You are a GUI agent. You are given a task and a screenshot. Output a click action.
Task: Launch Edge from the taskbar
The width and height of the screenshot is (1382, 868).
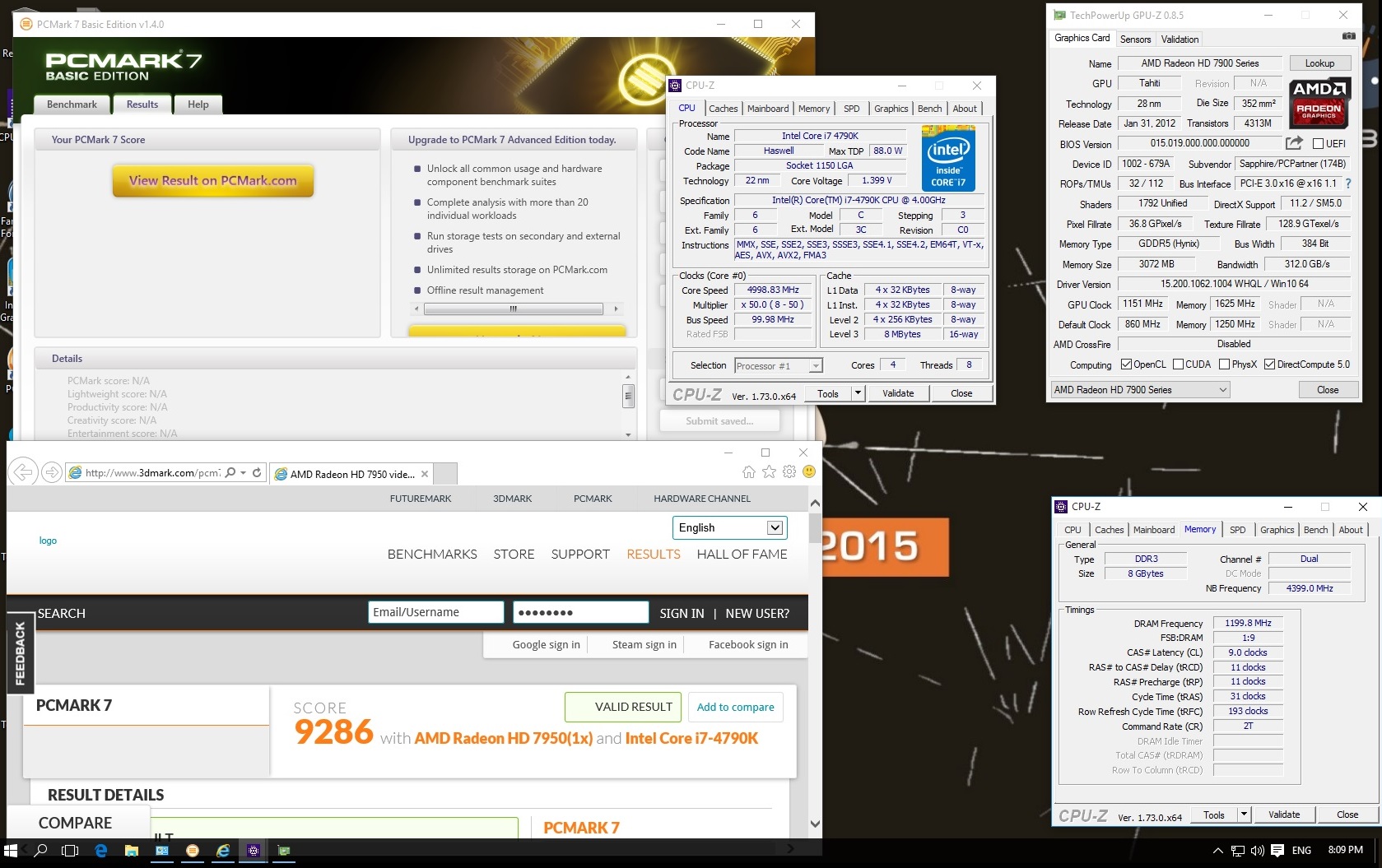(x=100, y=851)
